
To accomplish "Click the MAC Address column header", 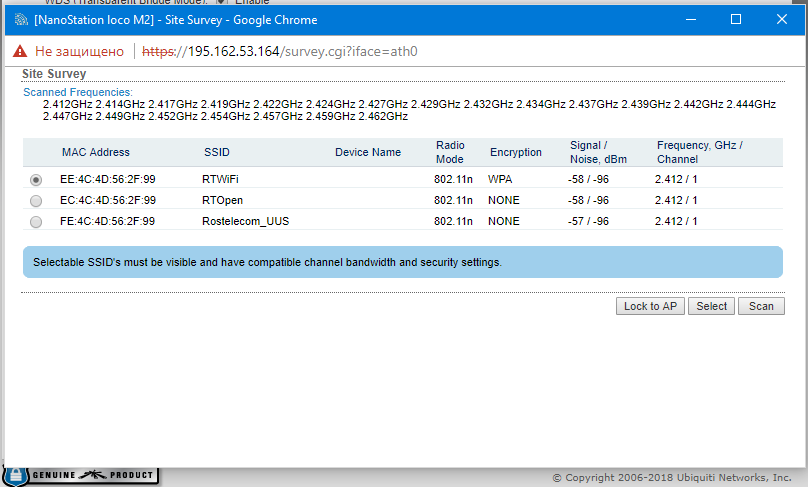I will tap(96, 152).
